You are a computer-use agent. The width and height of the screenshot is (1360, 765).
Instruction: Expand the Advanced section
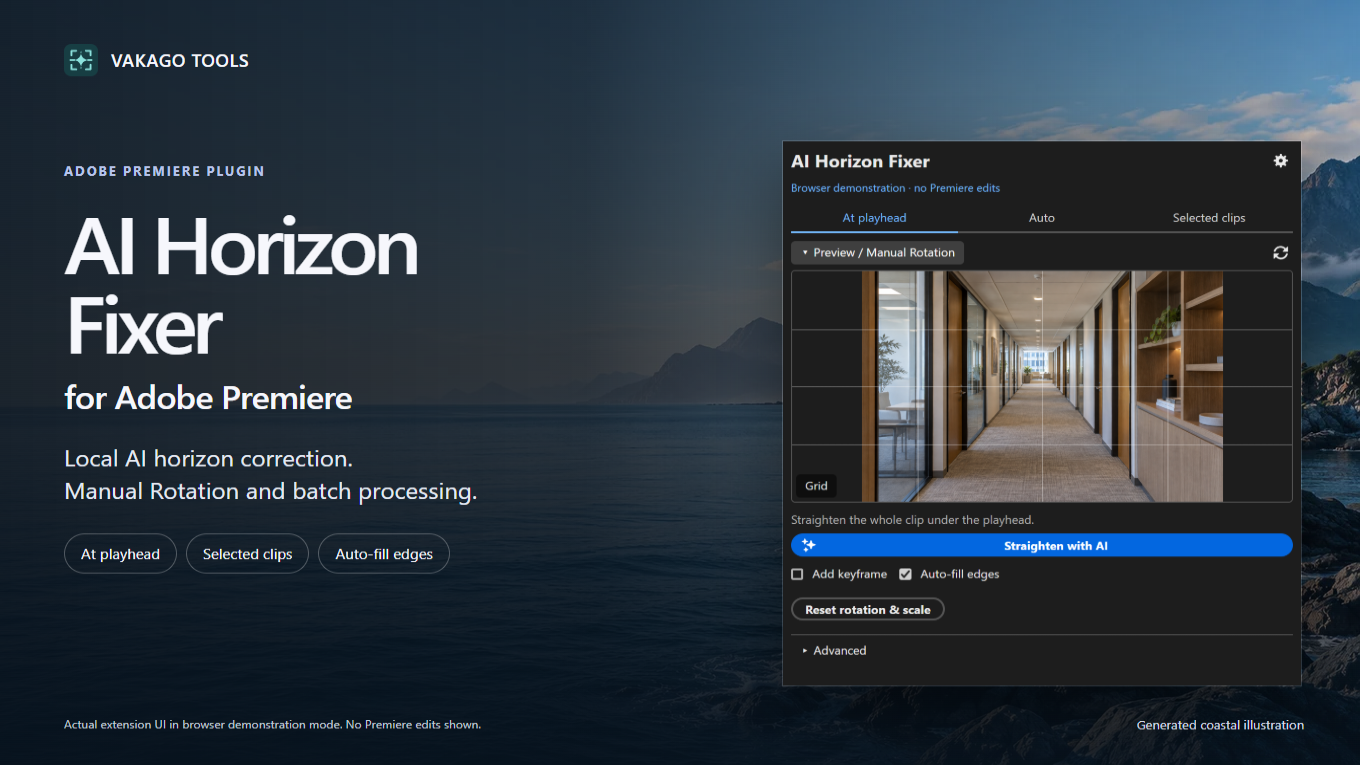pyautogui.click(x=834, y=650)
